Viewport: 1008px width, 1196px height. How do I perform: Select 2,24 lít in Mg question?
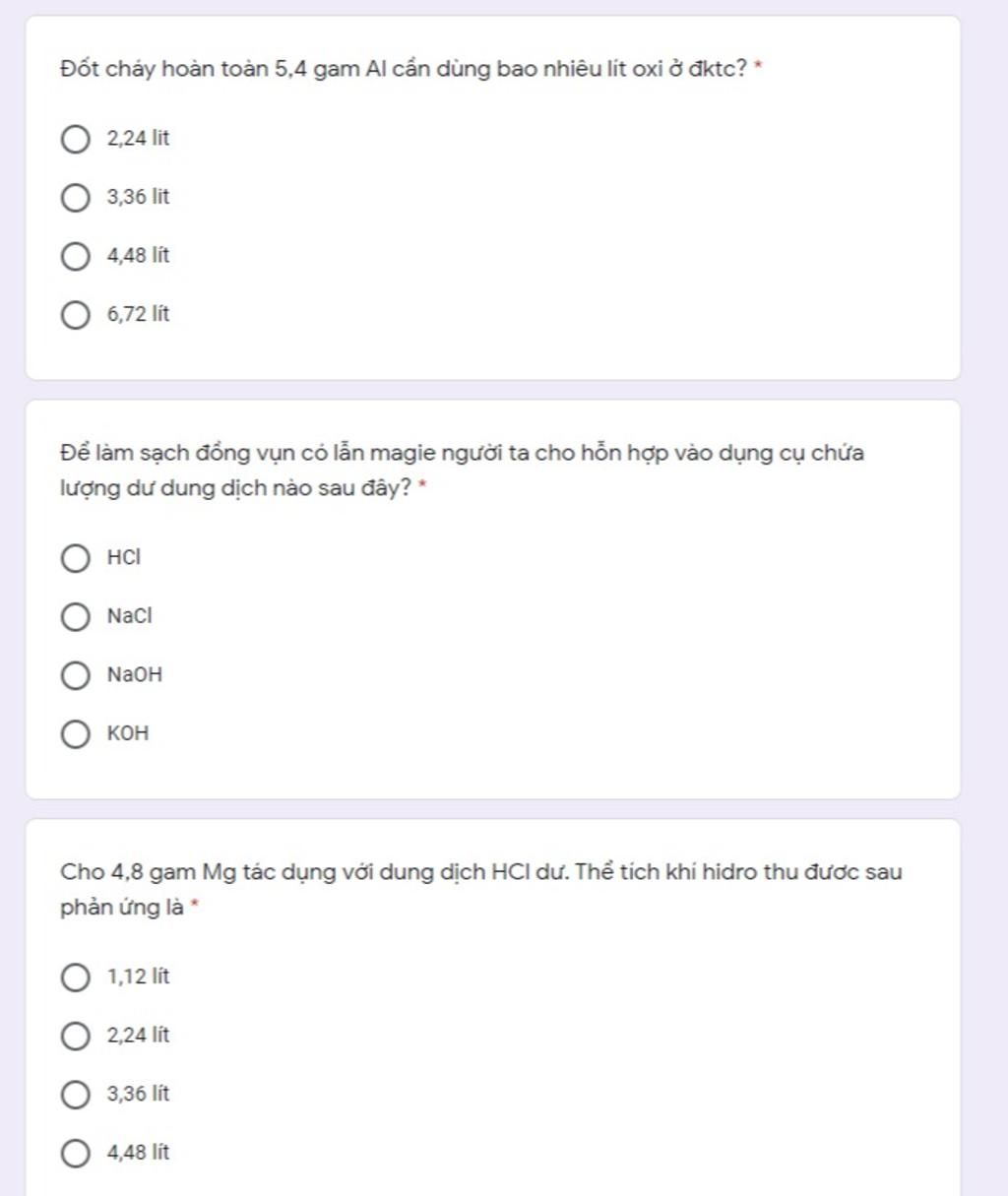click(x=76, y=1036)
